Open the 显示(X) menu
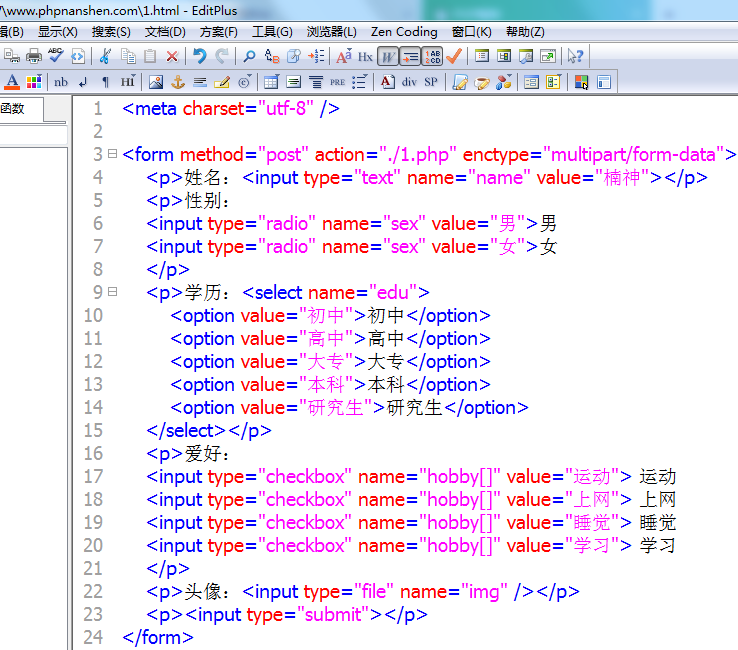The image size is (738, 650). (57, 32)
